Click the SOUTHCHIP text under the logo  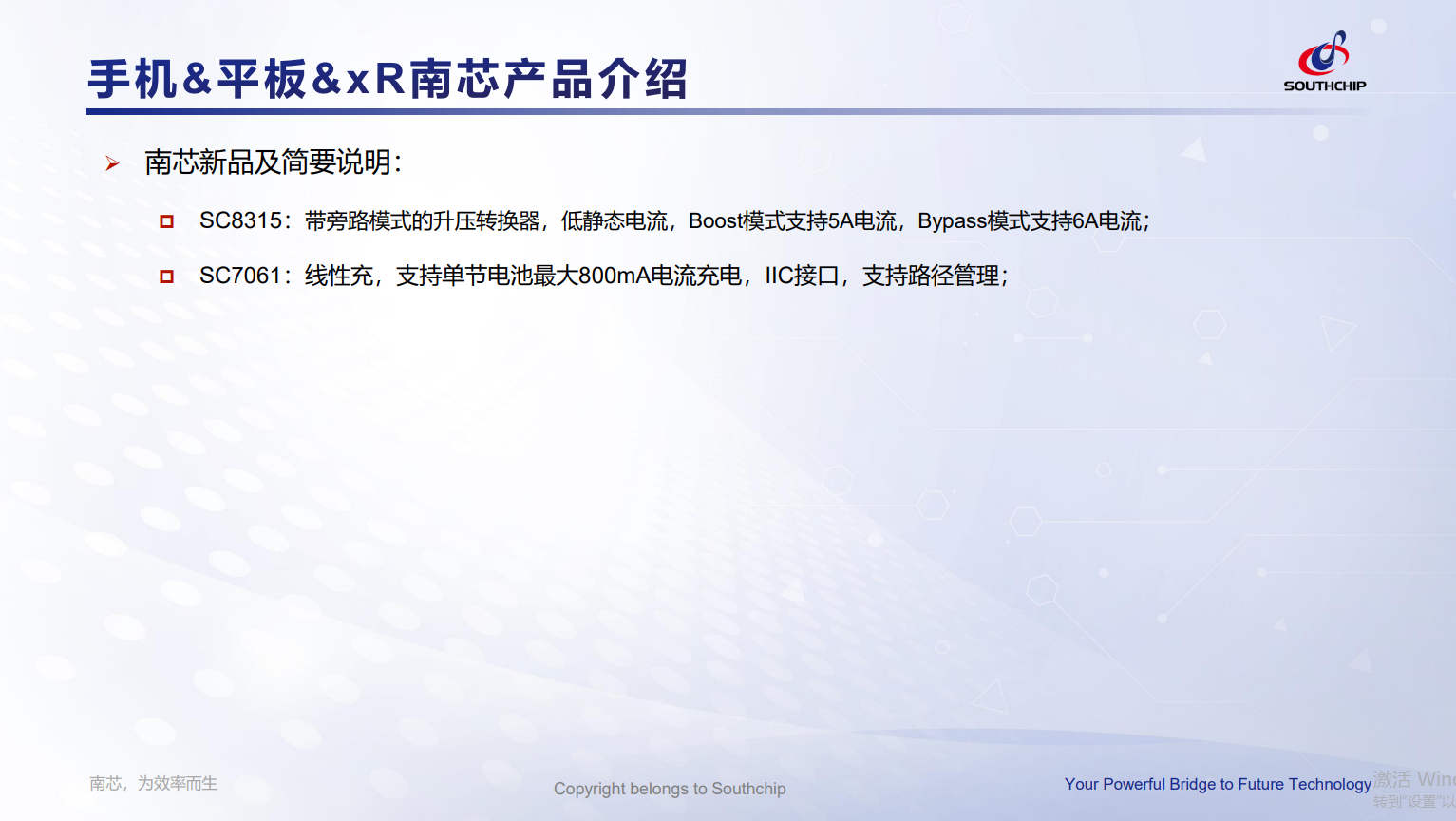tap(1324, 86)
